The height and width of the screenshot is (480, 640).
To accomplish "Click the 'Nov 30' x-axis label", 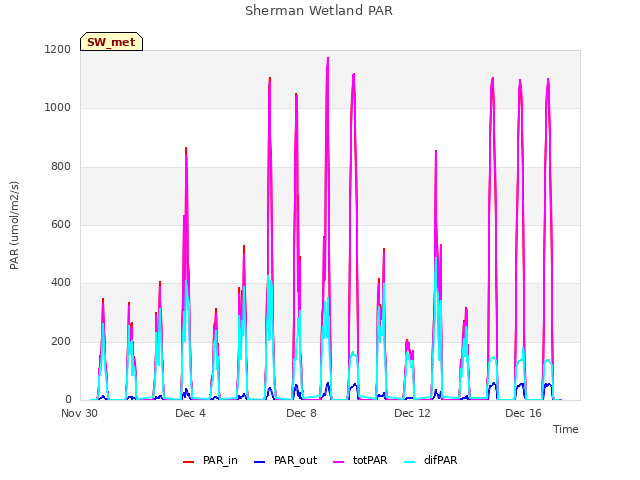I will pos(79,413).
